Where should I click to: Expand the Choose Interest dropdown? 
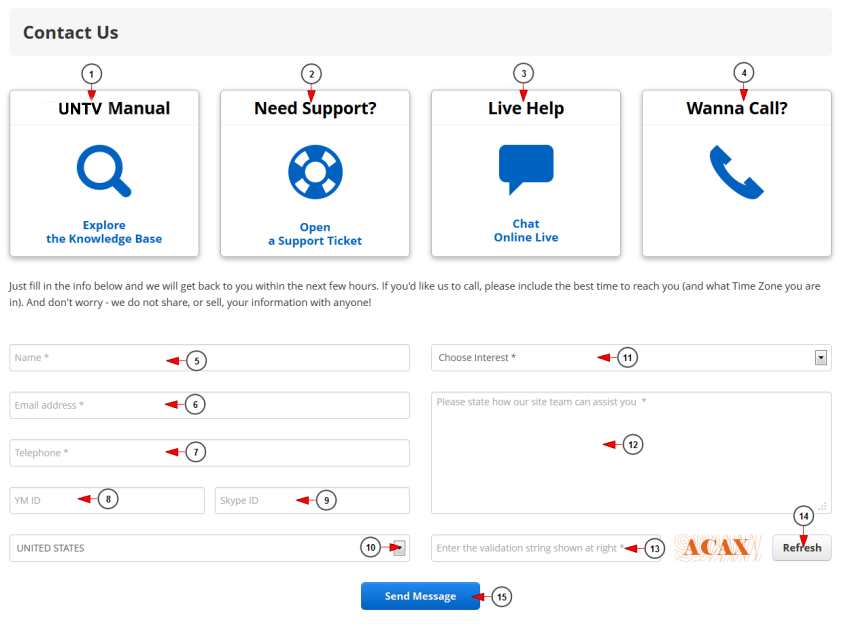coord(821,357)
